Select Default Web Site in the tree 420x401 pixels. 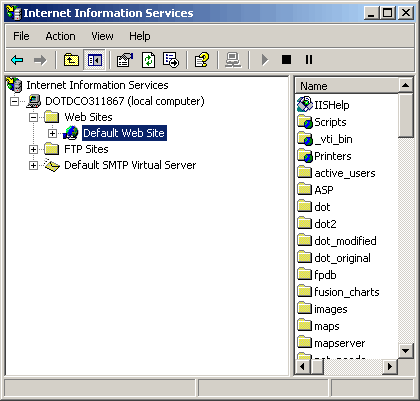click(x=124, y=133)
